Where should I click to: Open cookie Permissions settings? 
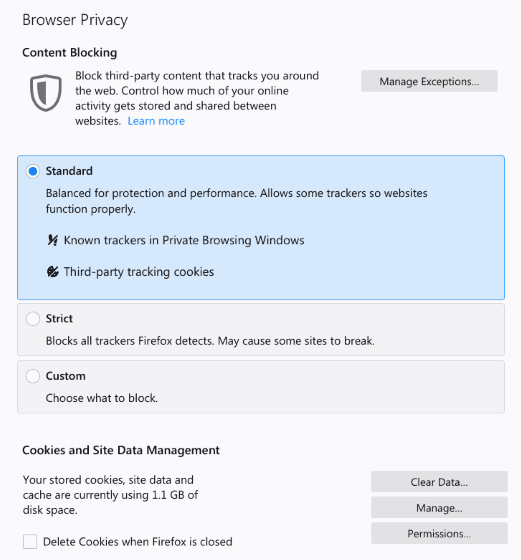439,533
